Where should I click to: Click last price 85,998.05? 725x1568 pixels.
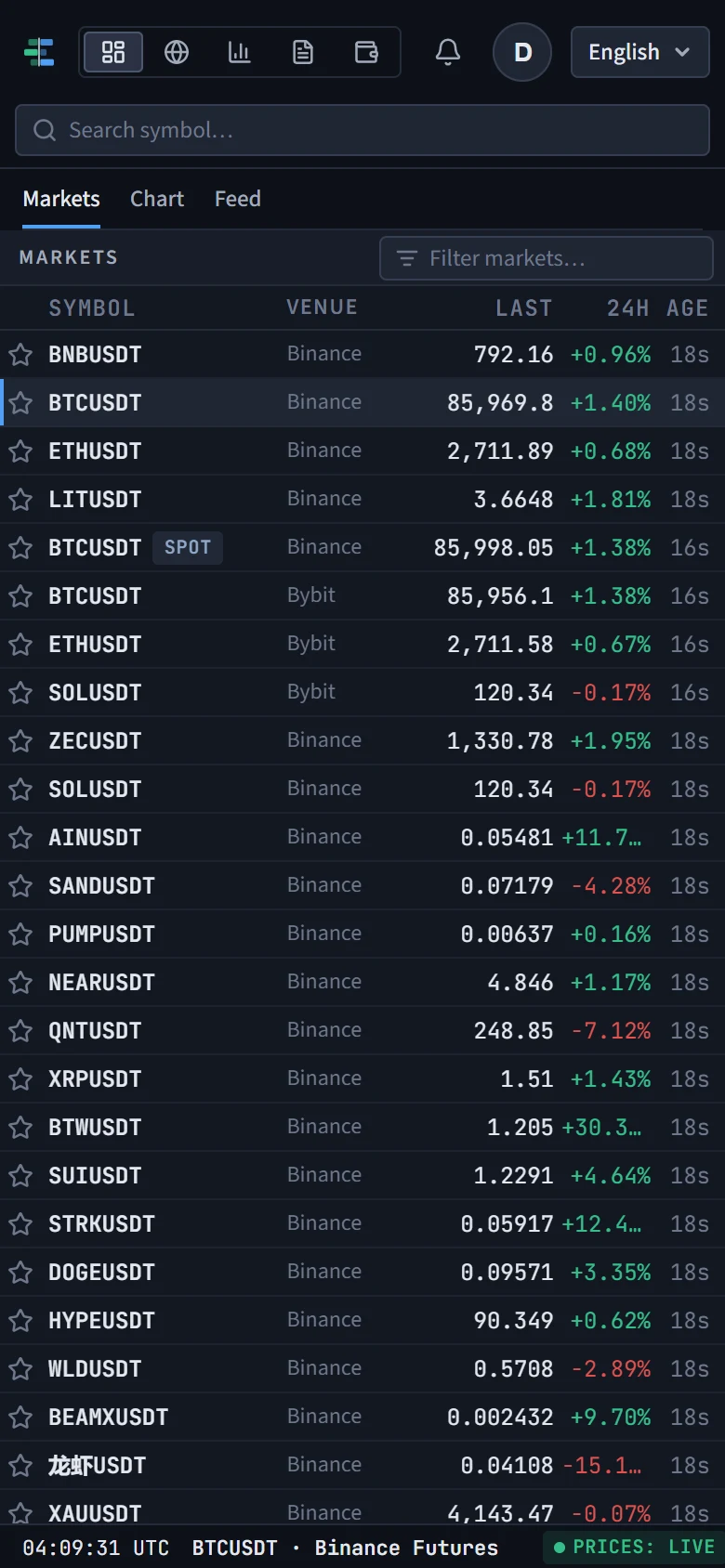click(x=494, y=548)
